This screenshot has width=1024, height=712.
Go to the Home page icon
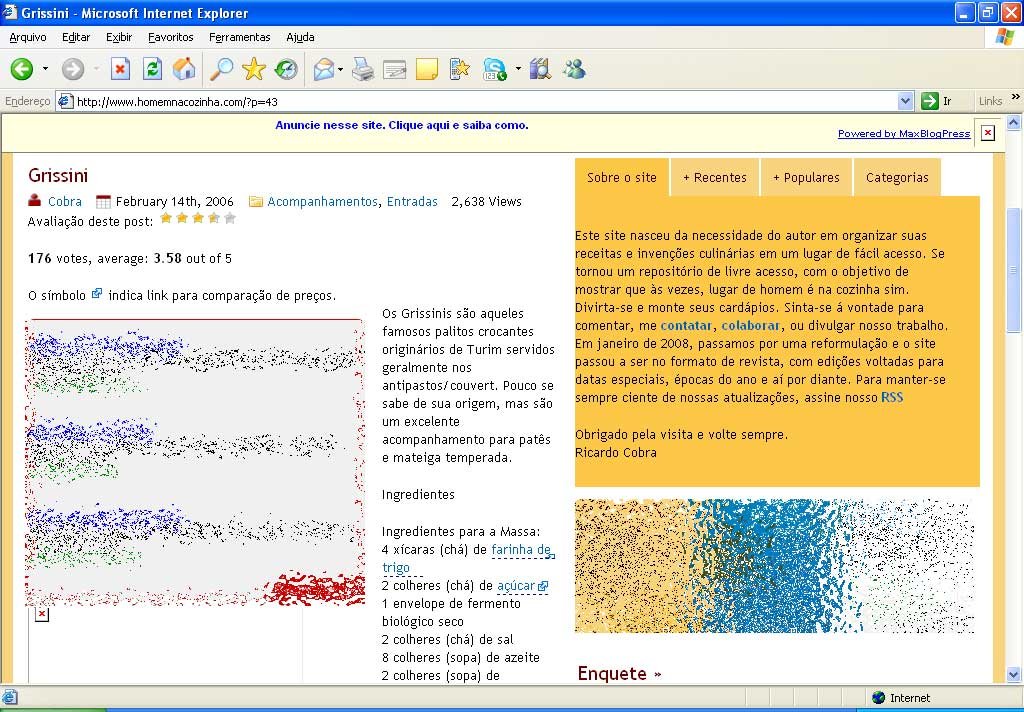[184, 69]
